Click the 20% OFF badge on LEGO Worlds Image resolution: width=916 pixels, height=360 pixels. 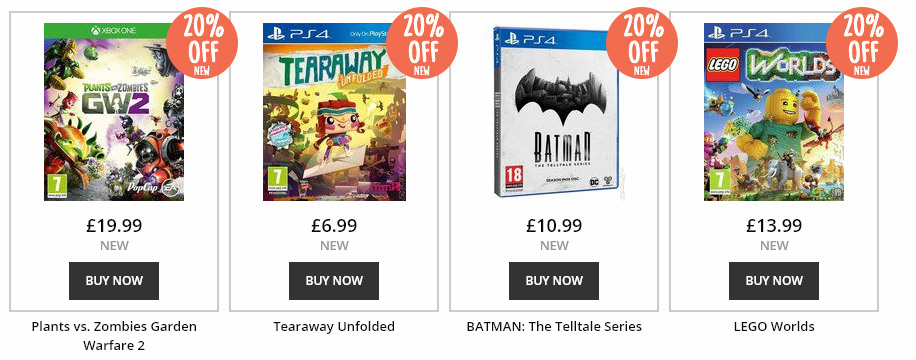[x=862, y=43]
